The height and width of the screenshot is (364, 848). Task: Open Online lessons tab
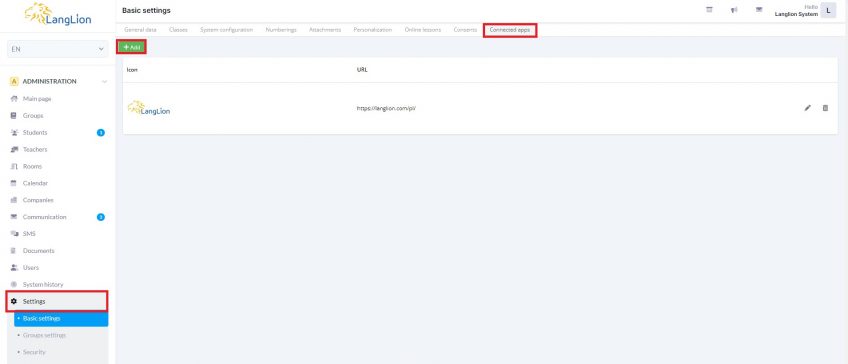pyautogui.click(x=422, y=30)
